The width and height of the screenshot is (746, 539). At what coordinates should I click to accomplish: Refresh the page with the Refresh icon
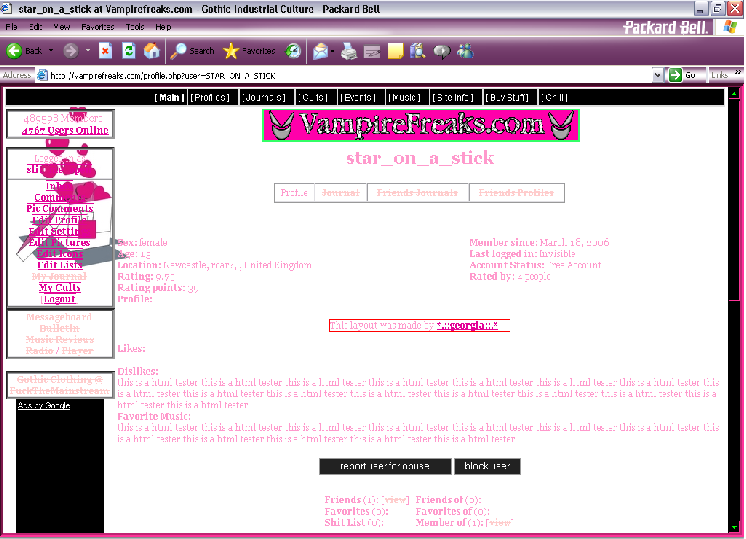tap(128, 50)
